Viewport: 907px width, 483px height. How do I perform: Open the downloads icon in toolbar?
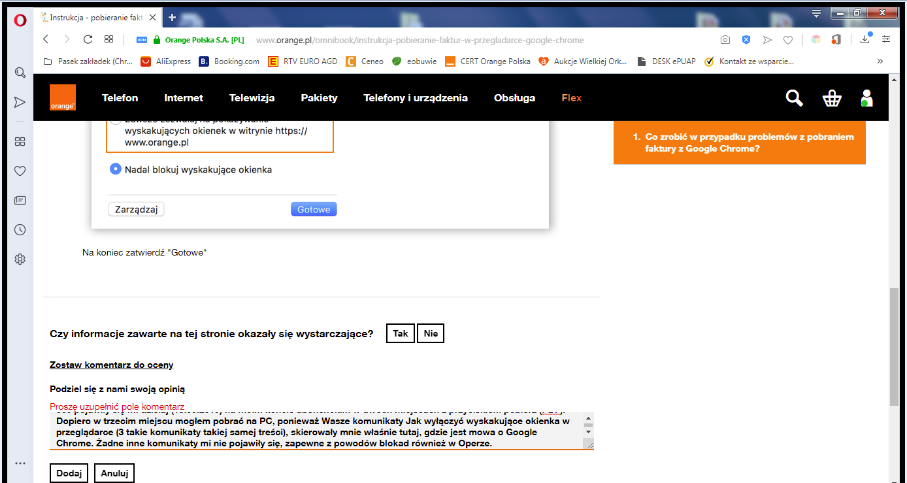click(x=866, y=40)
